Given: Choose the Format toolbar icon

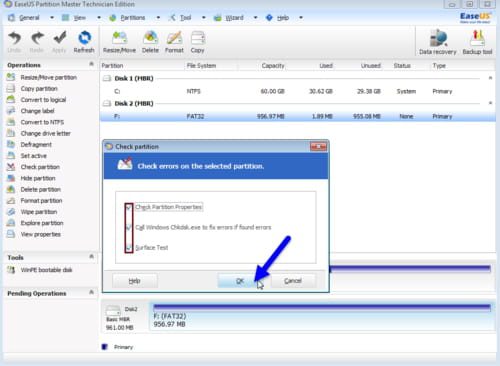Looking at the screenshot, I should [174, 38].
